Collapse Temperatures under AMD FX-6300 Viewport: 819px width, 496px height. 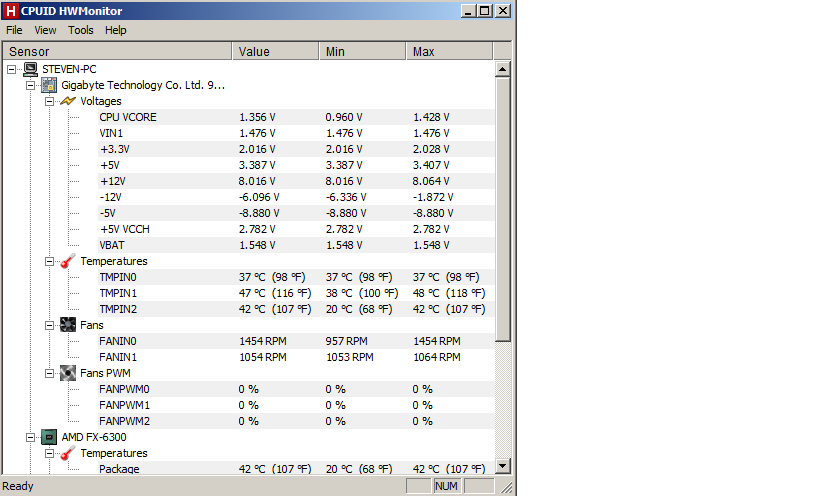tap(49, 453)
